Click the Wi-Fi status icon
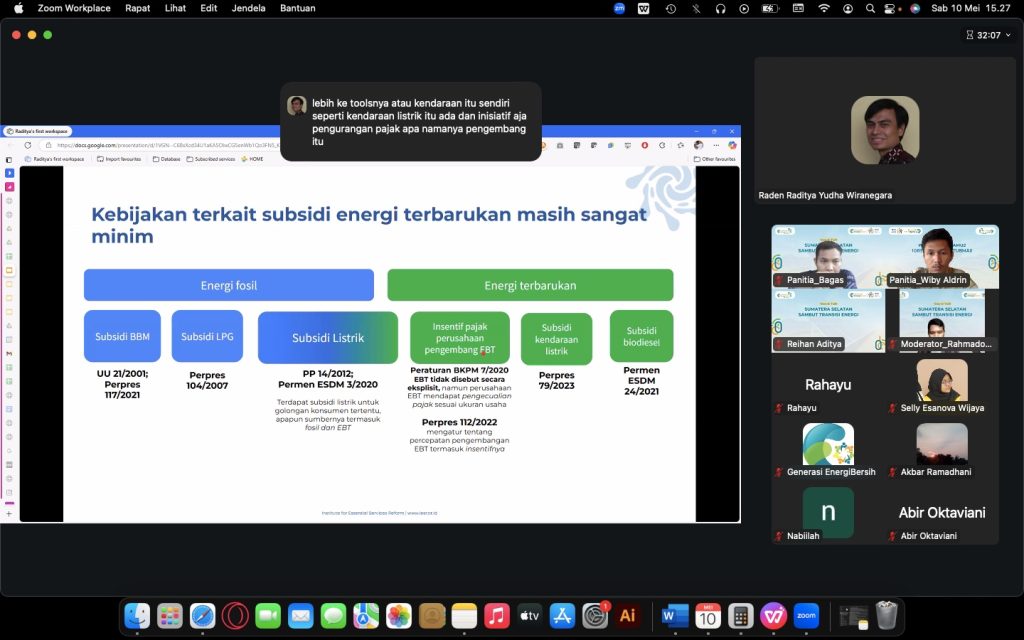 tap(823, 8)
